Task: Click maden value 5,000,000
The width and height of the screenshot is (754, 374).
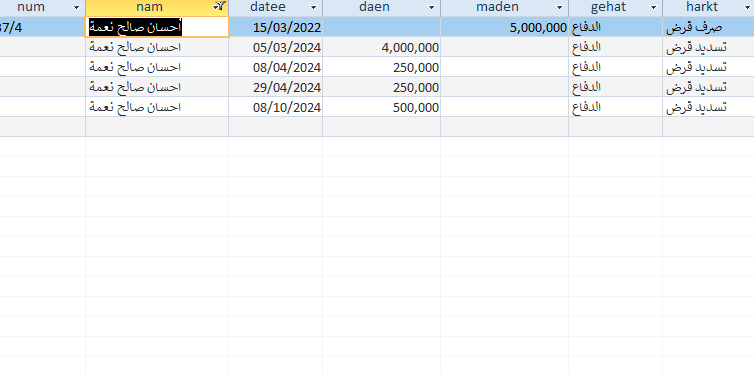Action: click(504, 27)
